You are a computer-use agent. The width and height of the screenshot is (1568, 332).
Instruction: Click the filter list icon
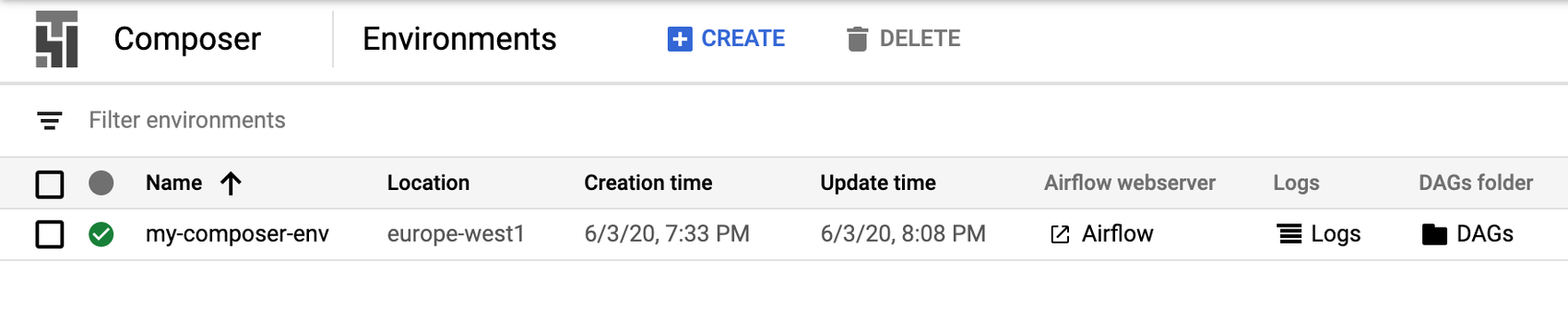pyautogui.click(x=50, y=121)
